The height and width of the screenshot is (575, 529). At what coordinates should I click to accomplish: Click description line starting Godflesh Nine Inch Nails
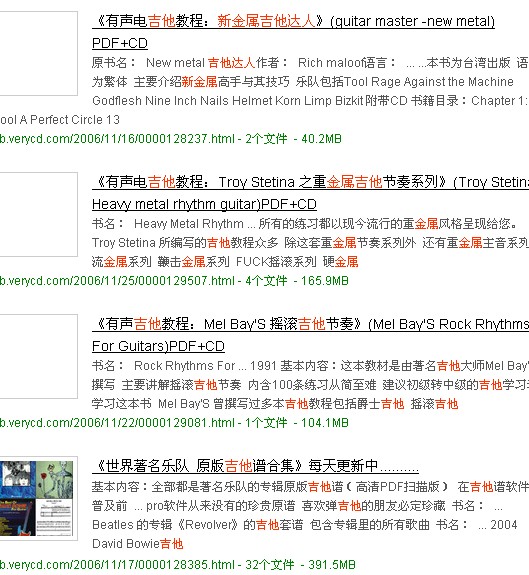[x=310, y=101]
